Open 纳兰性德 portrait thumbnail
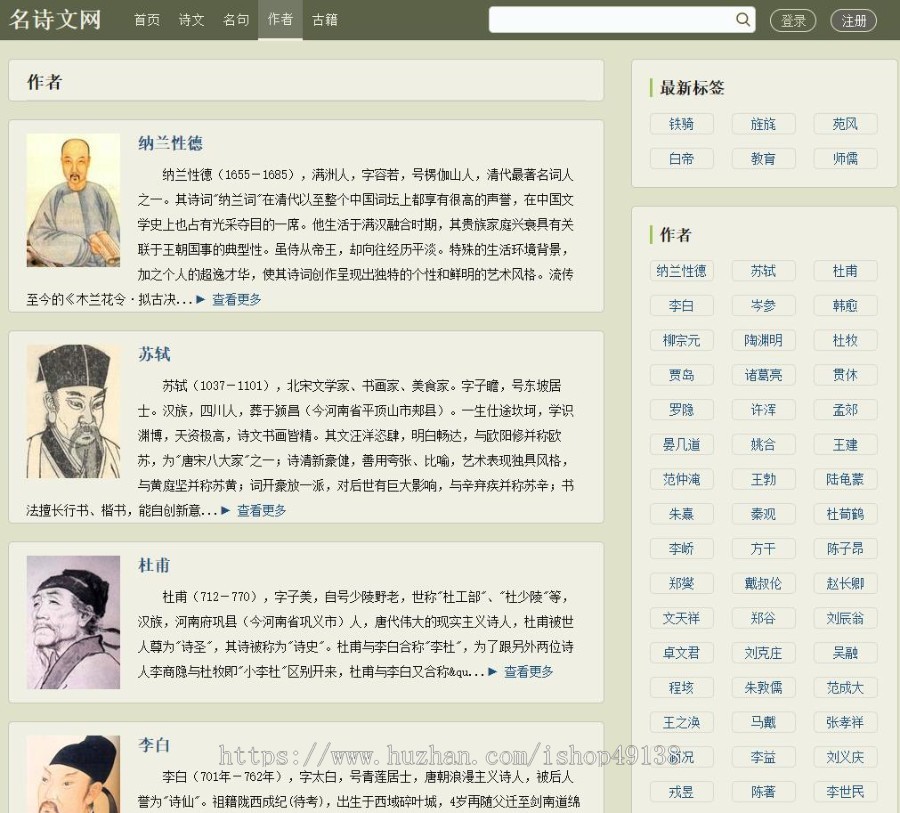Image resolution: width=900 pixels, height=813 pixels. (x=73, y=200)
